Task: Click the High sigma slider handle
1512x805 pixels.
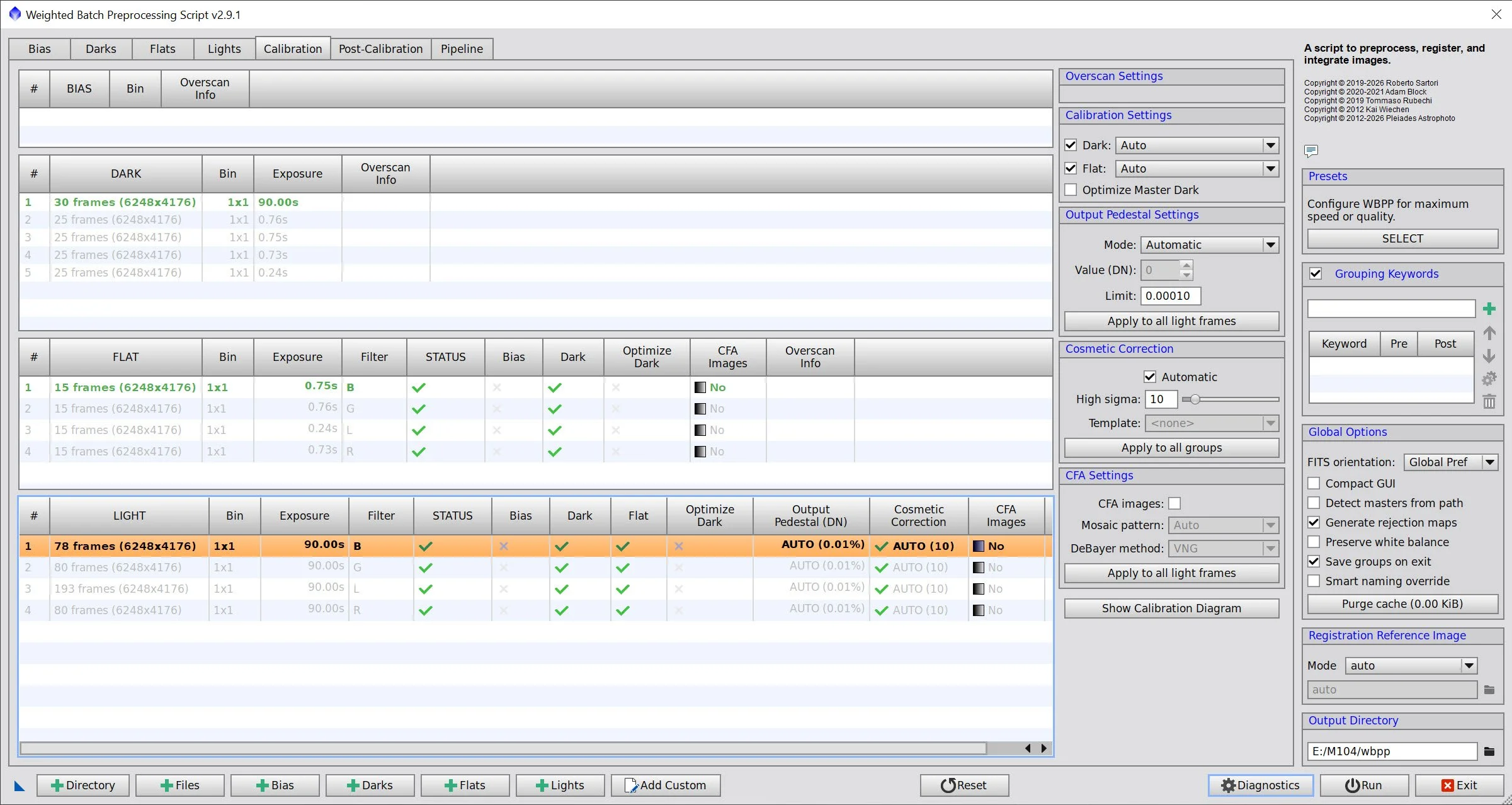Action: pyautogui.click(x=1195, y=399)
